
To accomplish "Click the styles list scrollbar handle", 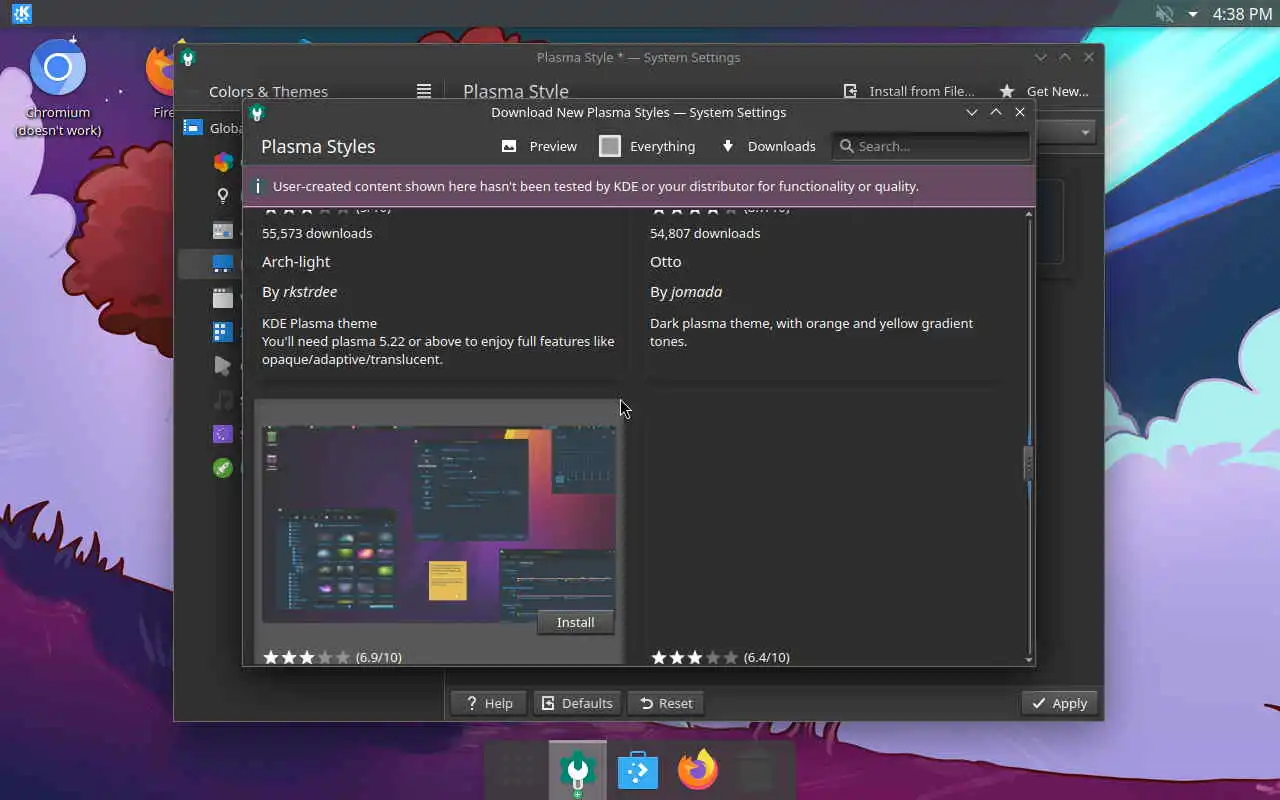I will coord(1028,463).
